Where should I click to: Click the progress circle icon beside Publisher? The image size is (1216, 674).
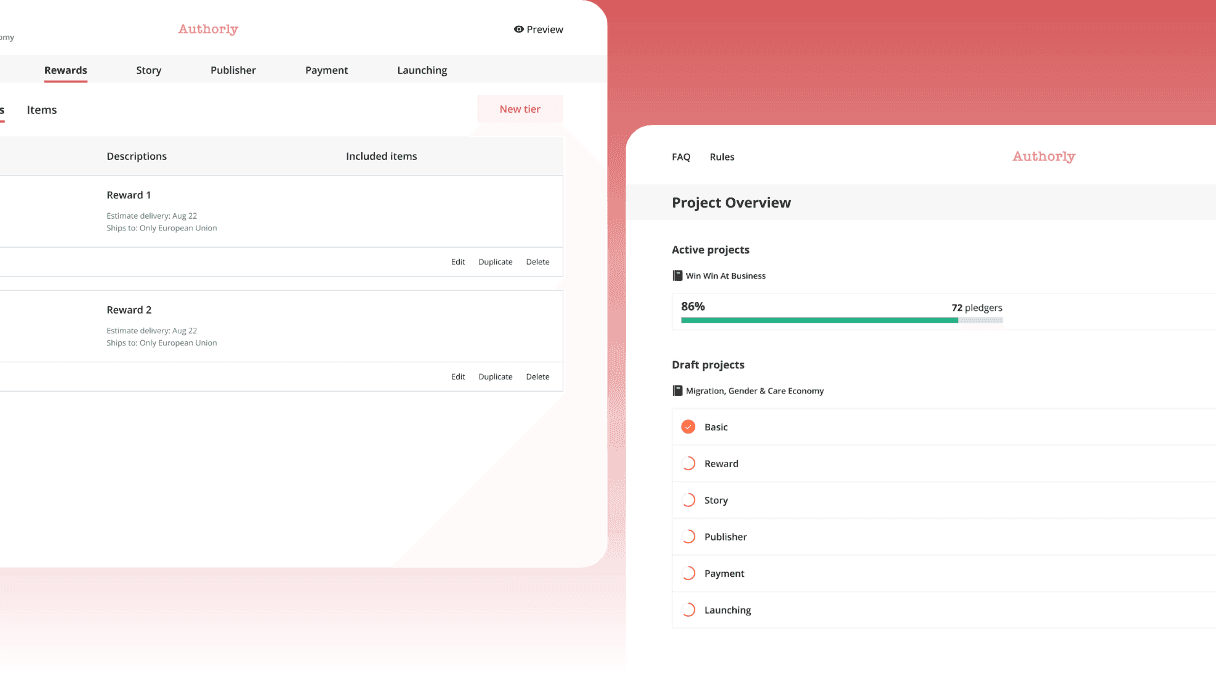688,537
